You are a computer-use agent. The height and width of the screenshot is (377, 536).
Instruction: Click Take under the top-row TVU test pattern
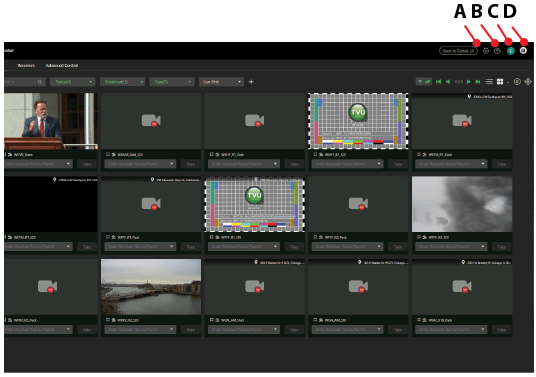(x=398, y=164)
